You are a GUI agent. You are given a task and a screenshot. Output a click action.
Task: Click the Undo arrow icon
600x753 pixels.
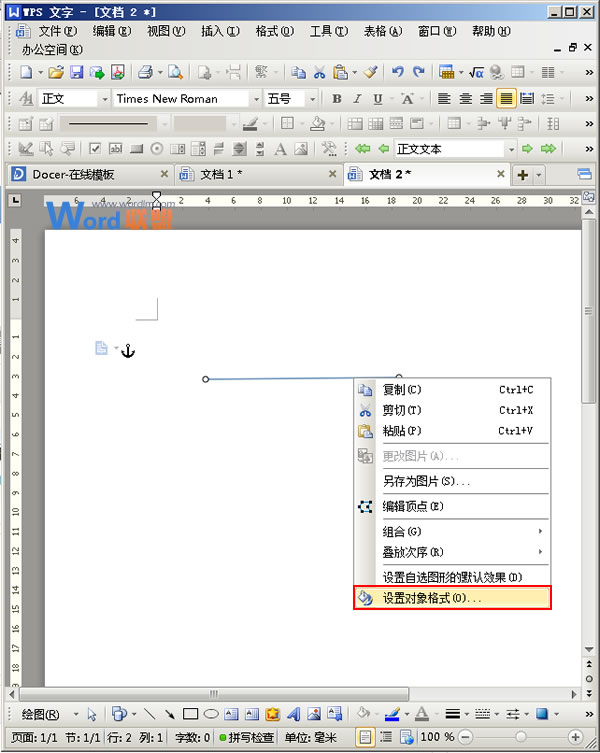[x=398, y=72]
